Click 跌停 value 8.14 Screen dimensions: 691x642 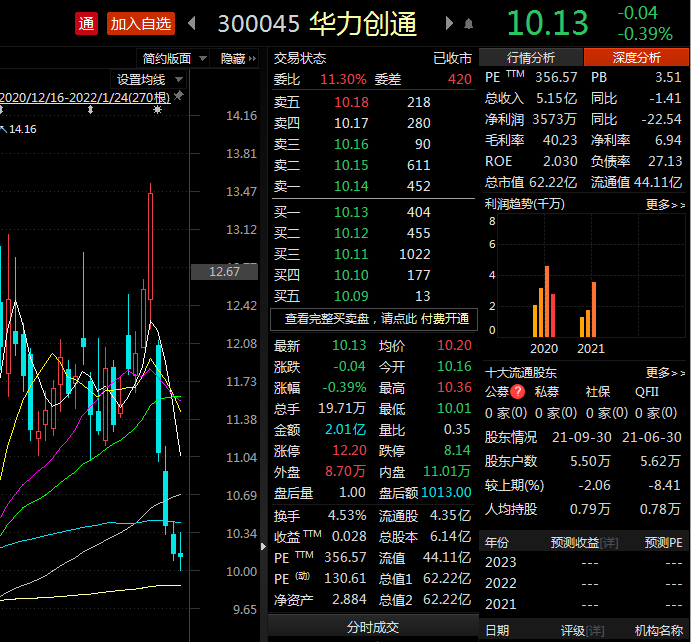click(x=457, y=450)
